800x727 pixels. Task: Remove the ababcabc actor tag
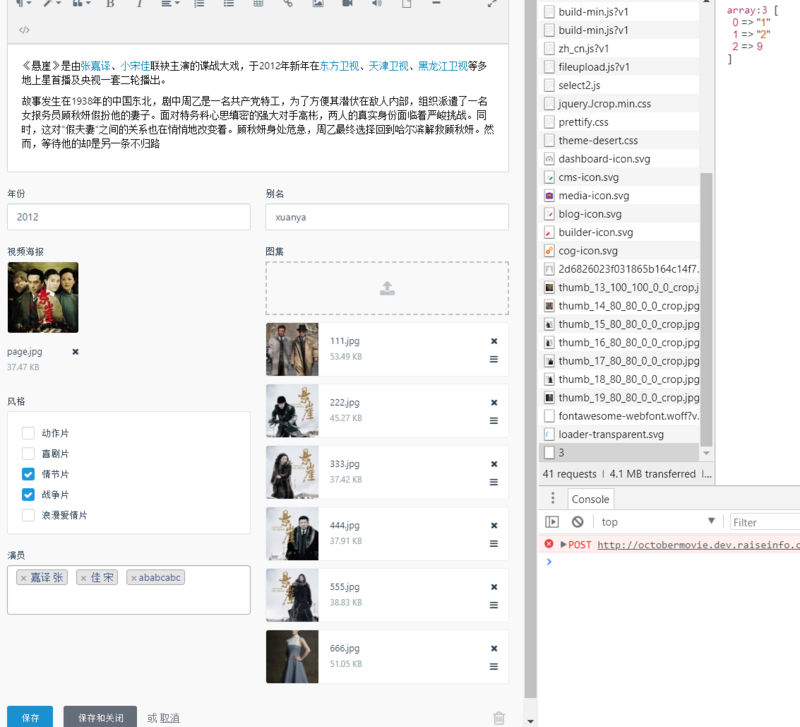134,578
